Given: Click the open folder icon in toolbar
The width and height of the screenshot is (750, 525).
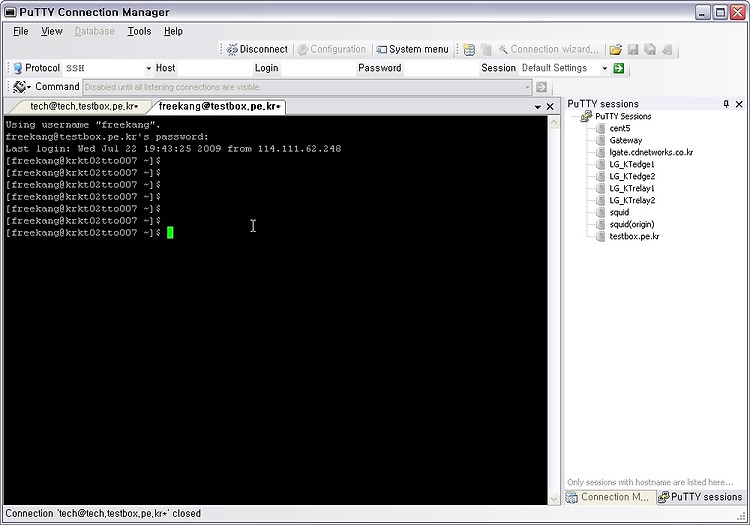Looking at the screenshot, I should (616, 49).
